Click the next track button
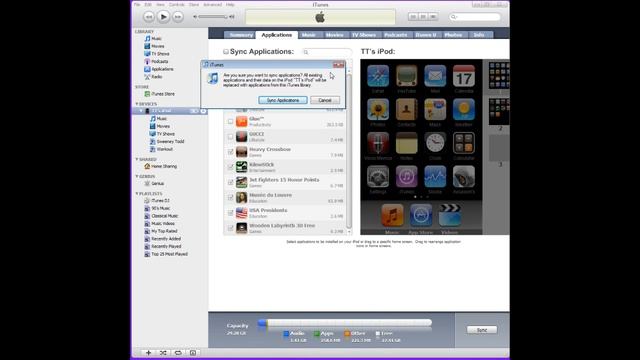 pos(178,17)
